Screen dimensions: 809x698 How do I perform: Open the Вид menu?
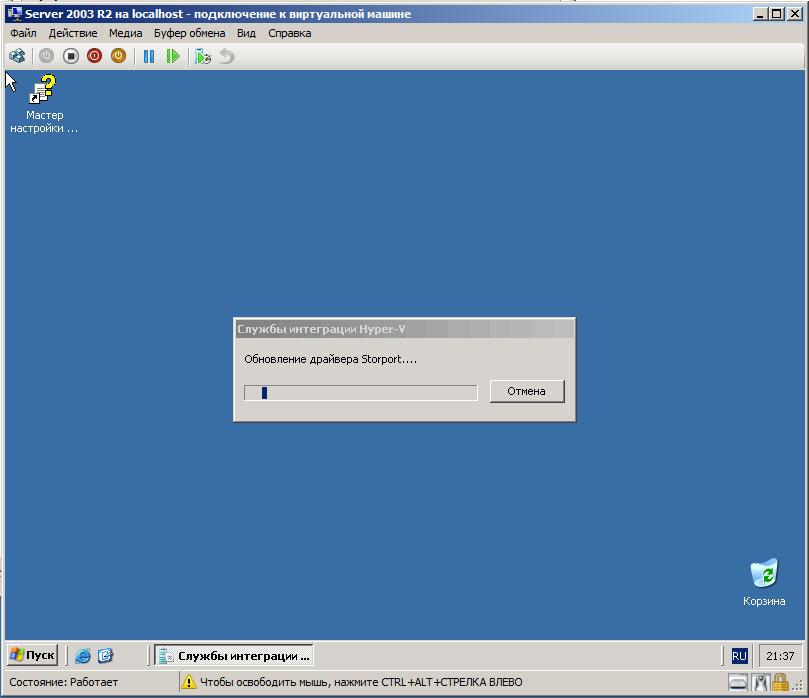(x=246, y=33)
